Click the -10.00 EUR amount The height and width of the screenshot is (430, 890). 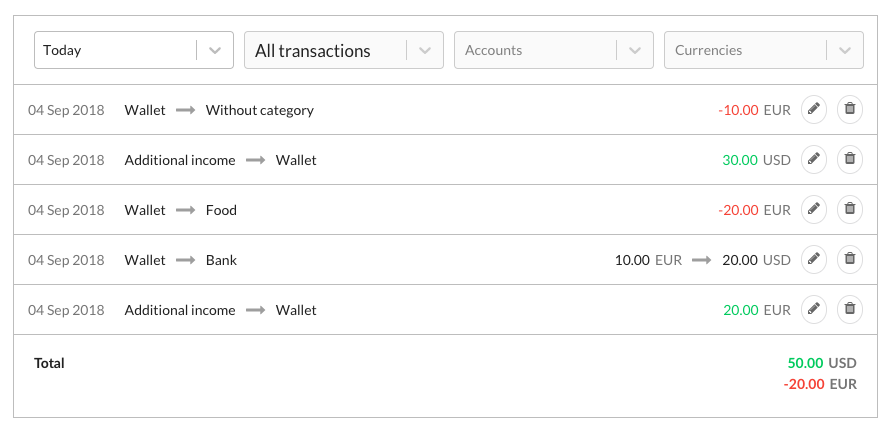pyautogui.click(x=738, y=110)
